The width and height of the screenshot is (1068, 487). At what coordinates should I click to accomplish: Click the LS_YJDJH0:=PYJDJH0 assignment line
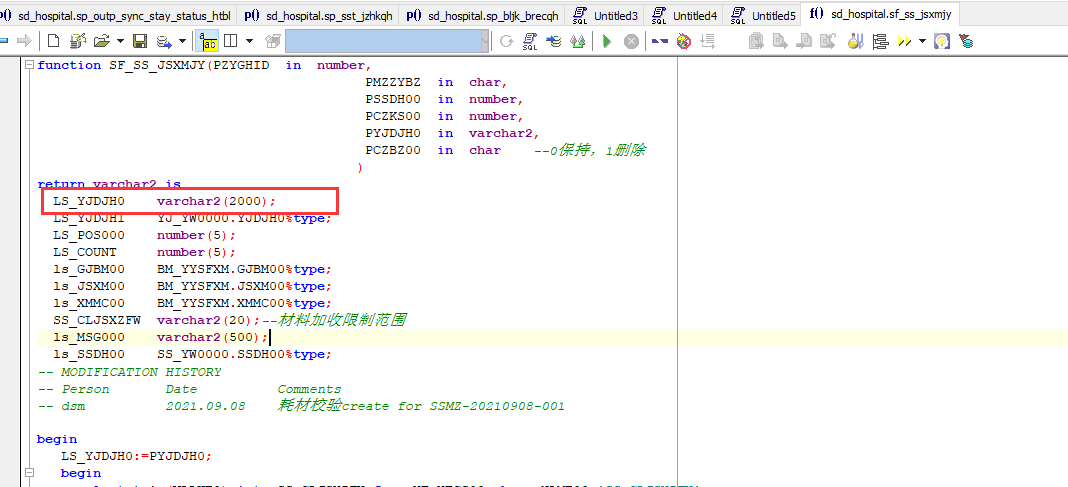point(137,456)
